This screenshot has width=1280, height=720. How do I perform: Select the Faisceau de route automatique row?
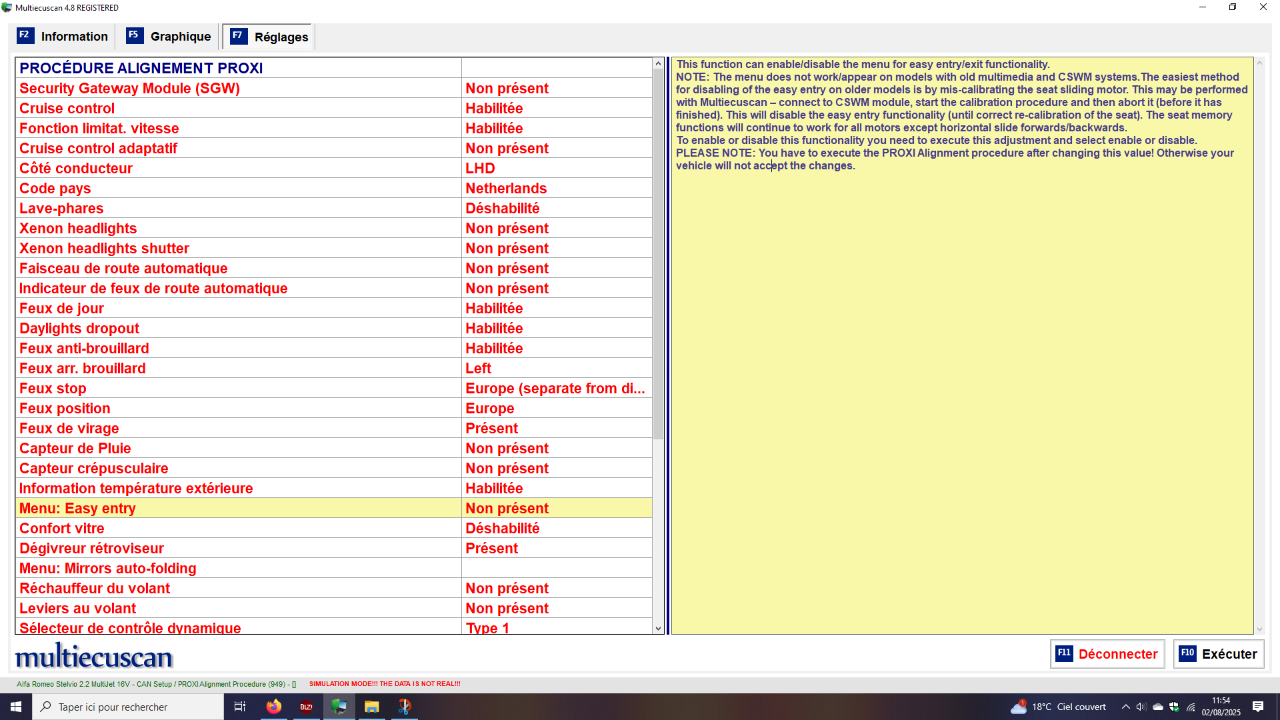click(x=334, y=268)
